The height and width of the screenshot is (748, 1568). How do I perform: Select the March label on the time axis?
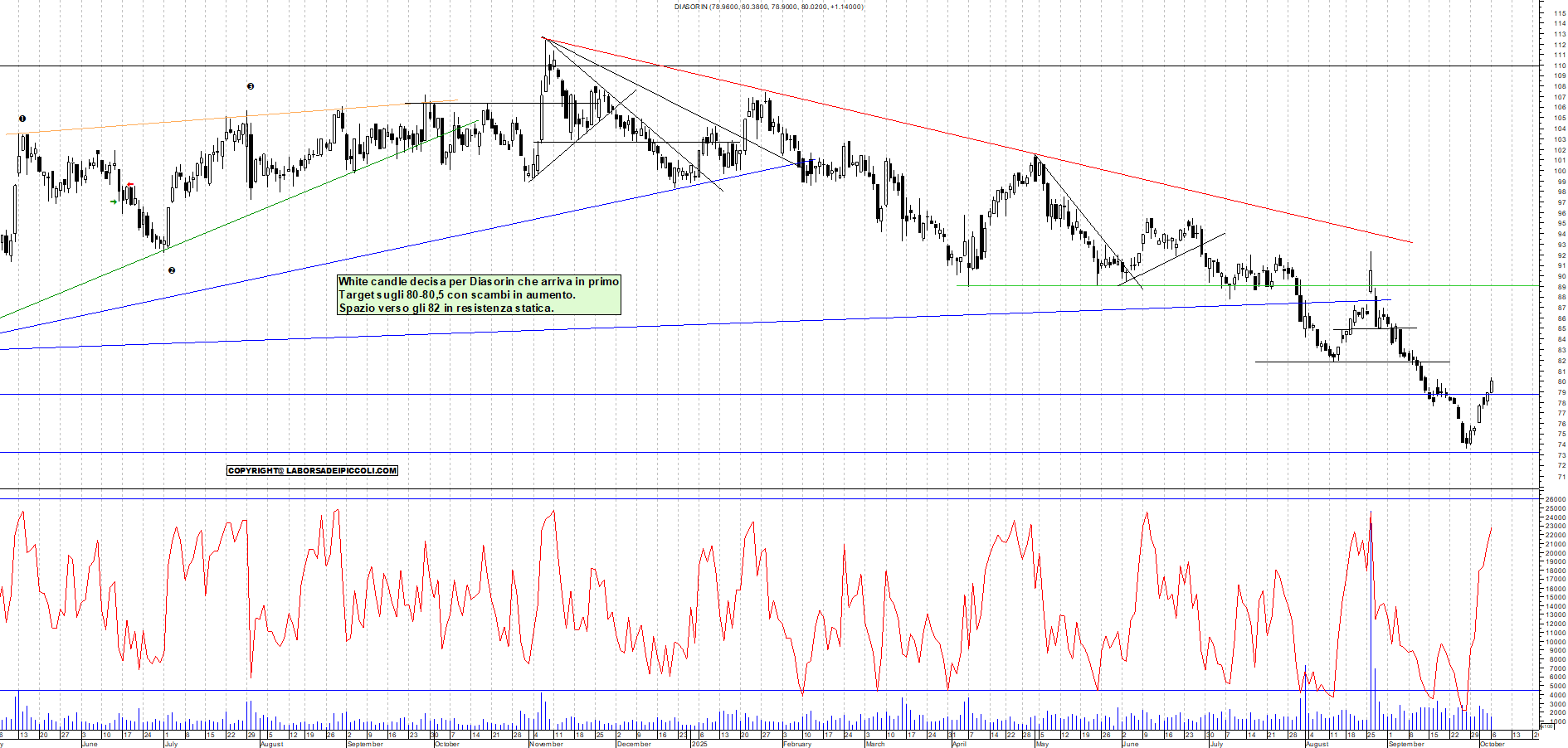coord(875,744)
